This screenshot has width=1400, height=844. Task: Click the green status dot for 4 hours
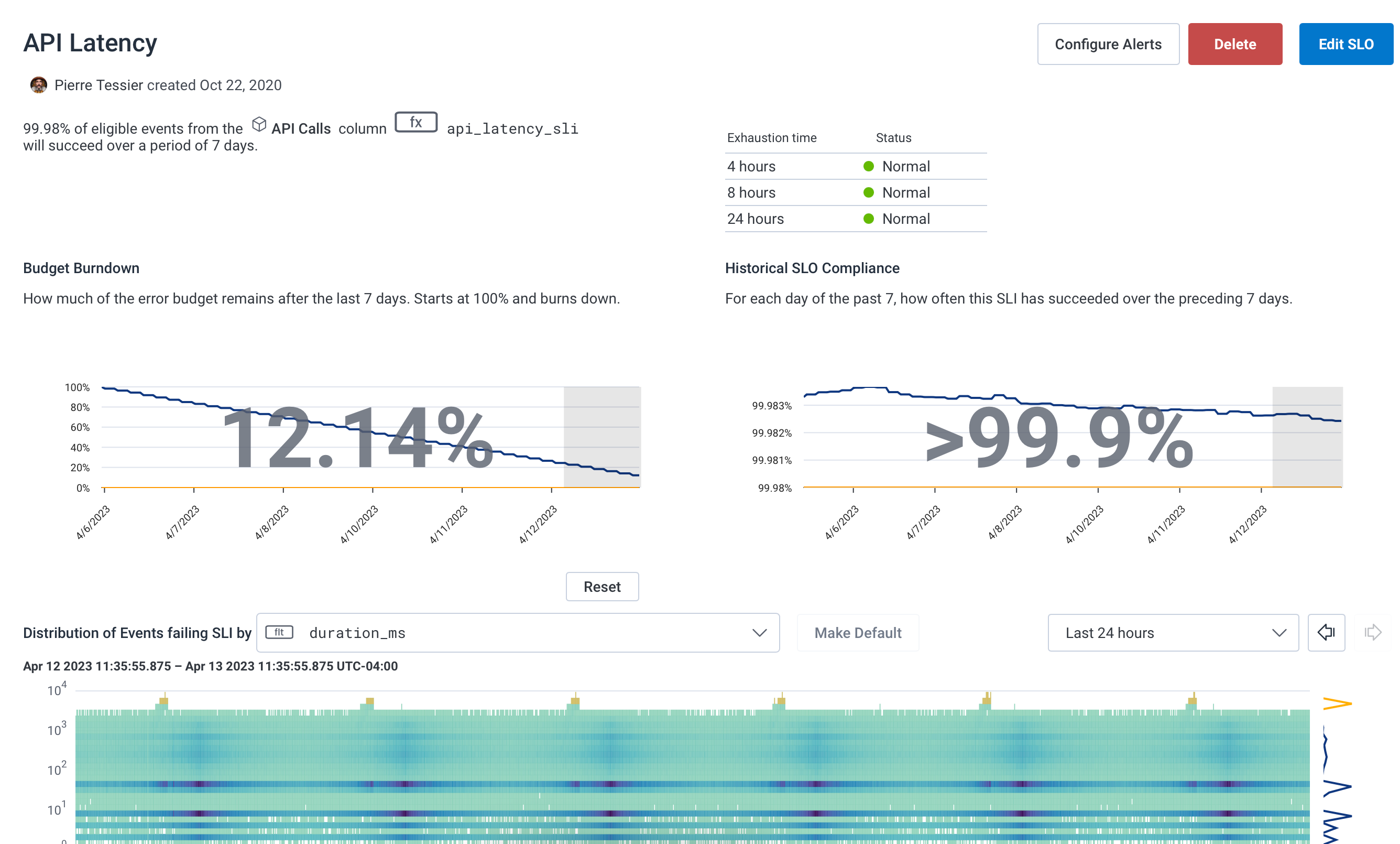click(868, 167)
